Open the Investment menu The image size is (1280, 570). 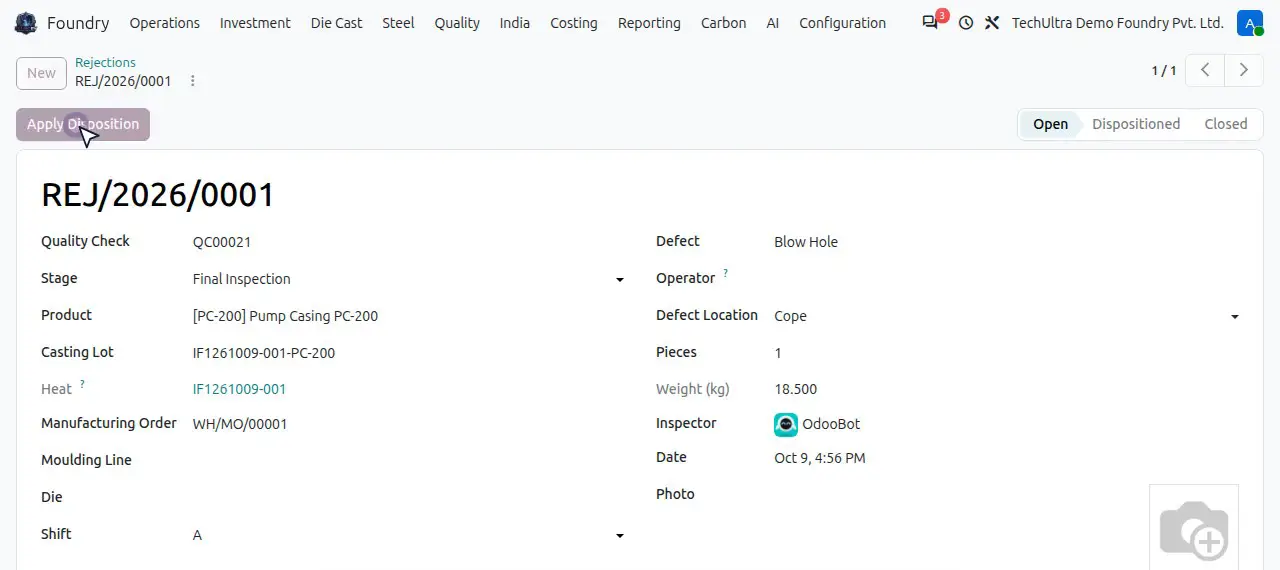point(255,23)
